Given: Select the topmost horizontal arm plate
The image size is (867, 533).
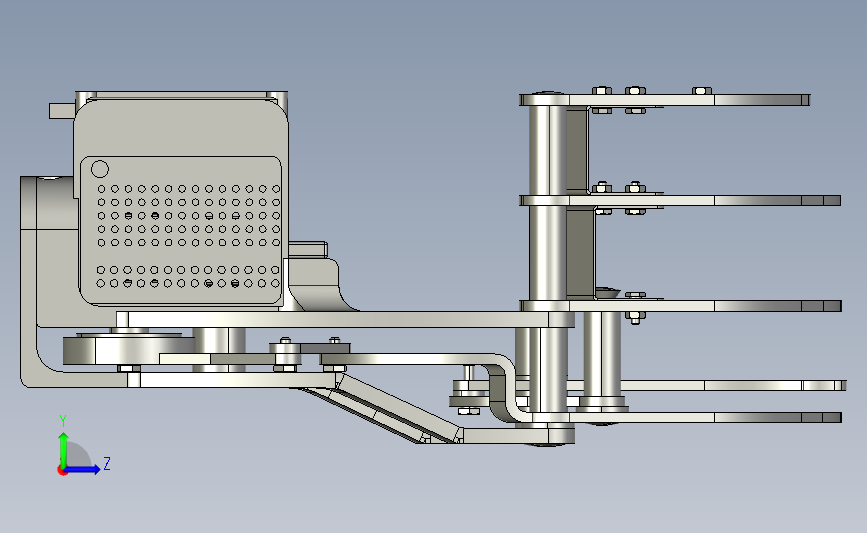Looking at the screenshot, I should click(665, 100).
